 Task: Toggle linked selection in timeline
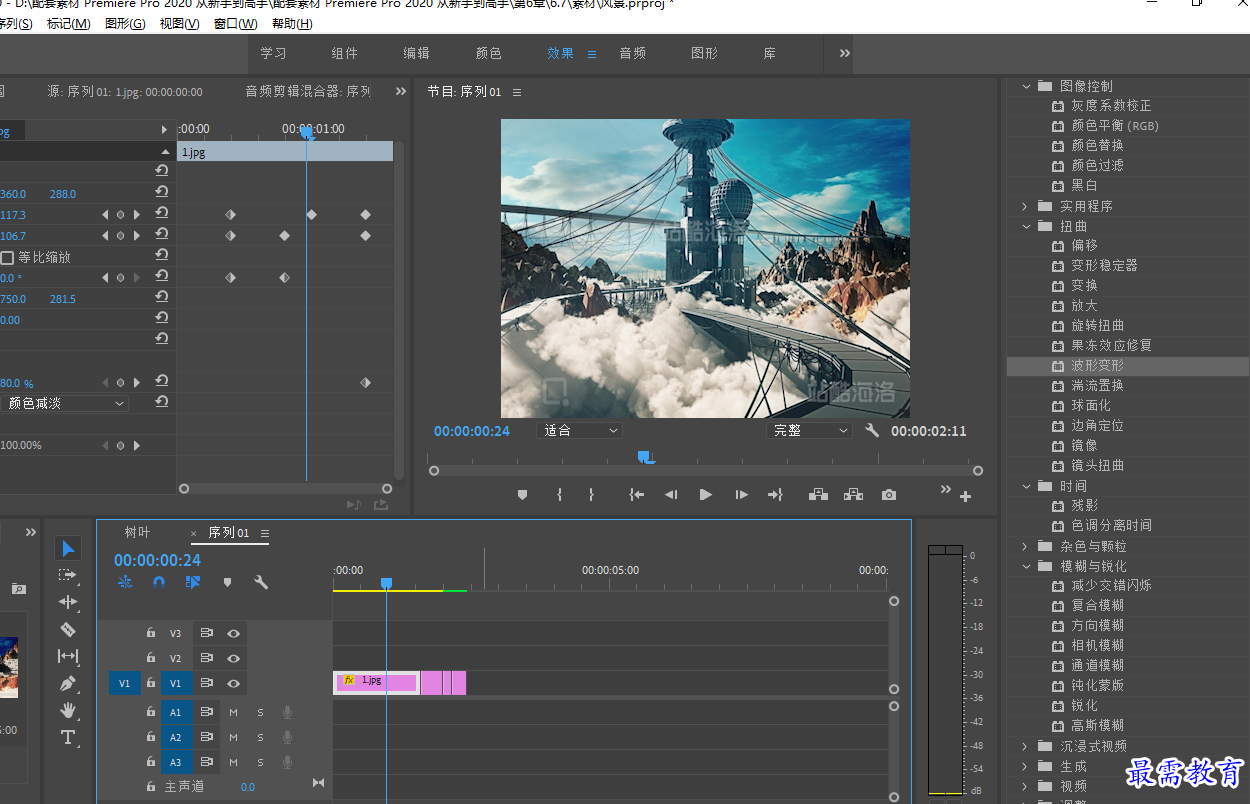coord(193,582)
